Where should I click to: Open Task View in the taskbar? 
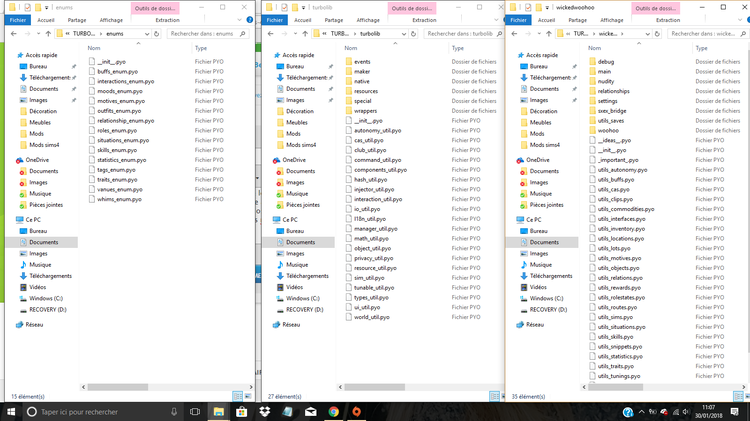(195, 411)
